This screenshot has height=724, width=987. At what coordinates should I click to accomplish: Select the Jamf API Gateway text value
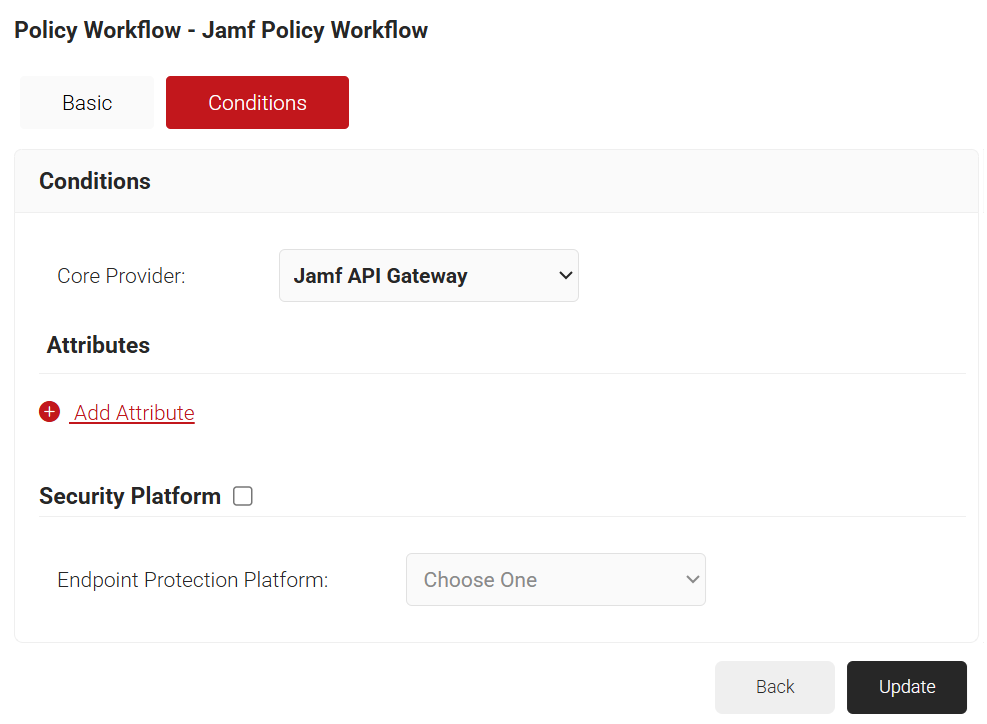[x=380, y=276]
